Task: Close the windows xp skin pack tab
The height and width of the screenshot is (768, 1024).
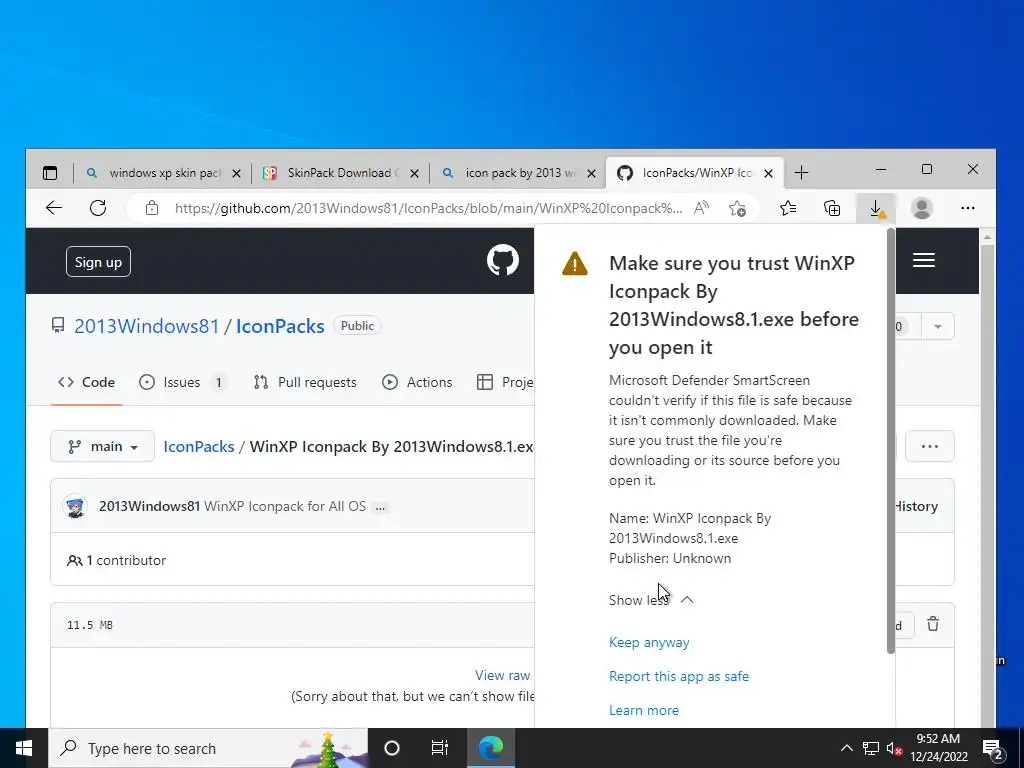Action: pos(236,174)
